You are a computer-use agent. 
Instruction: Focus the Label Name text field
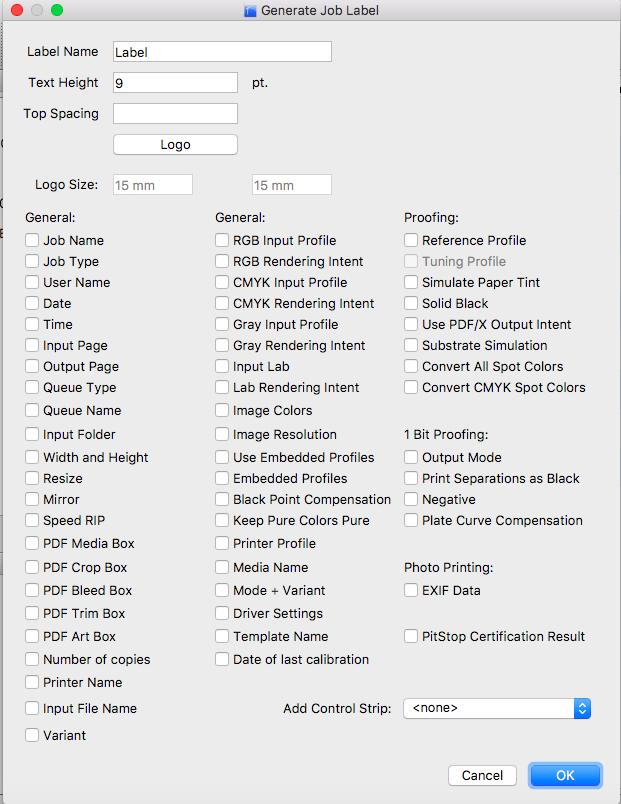coord(223,52)
